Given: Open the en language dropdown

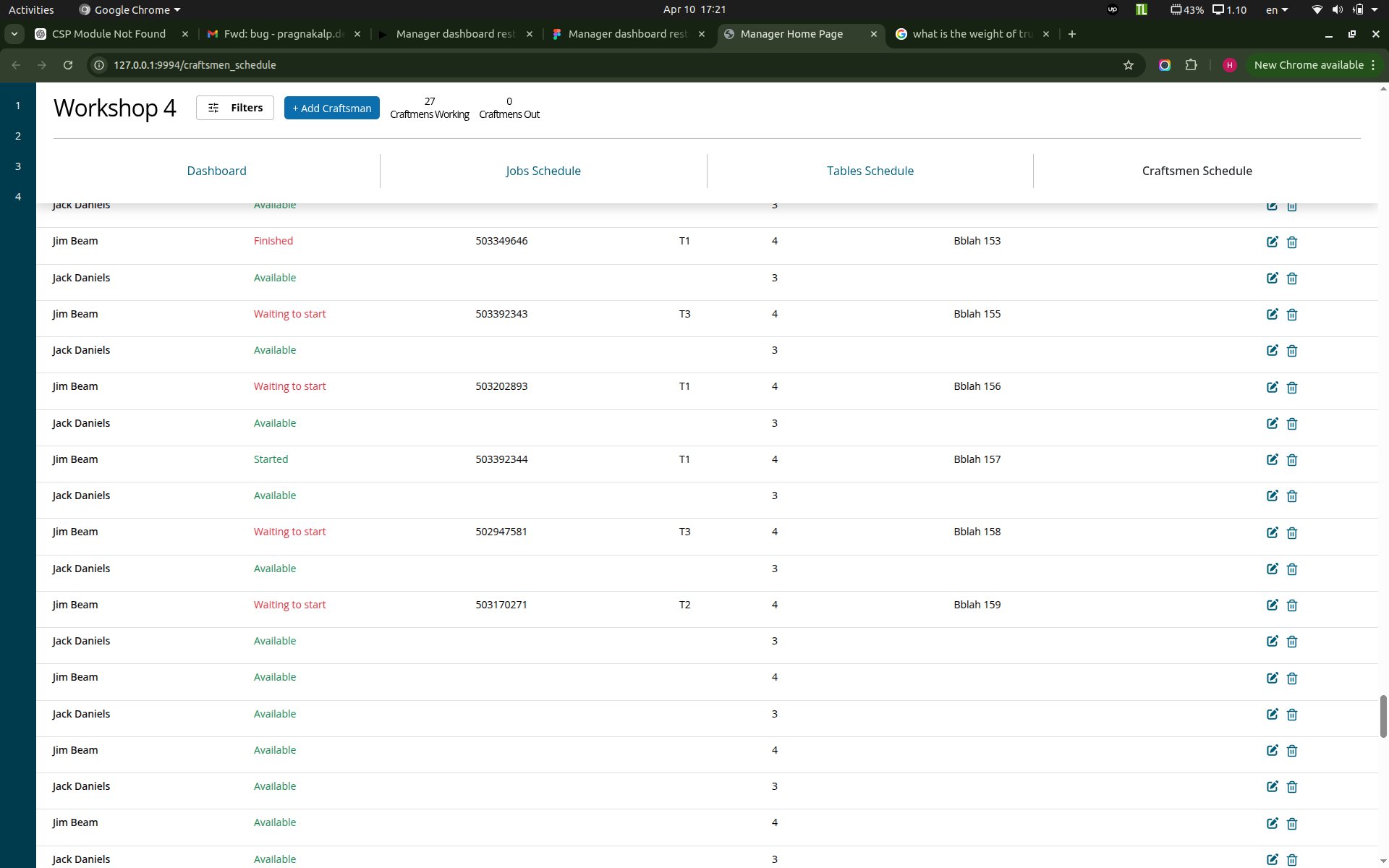Looking at the screenshot, I should point(1277,10).
